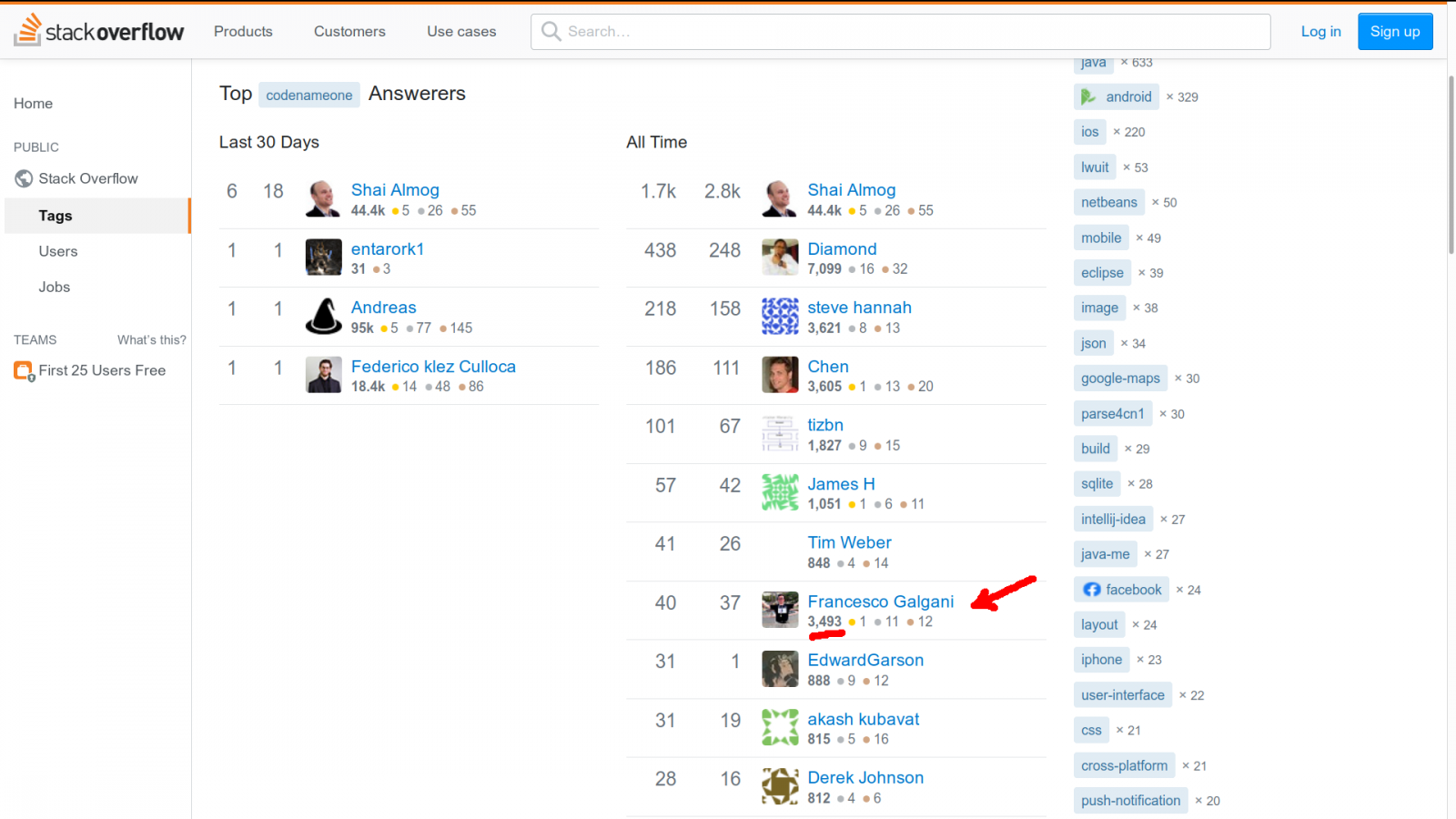
Task: Click the search magnifier icon
Action: coord(551,32)
